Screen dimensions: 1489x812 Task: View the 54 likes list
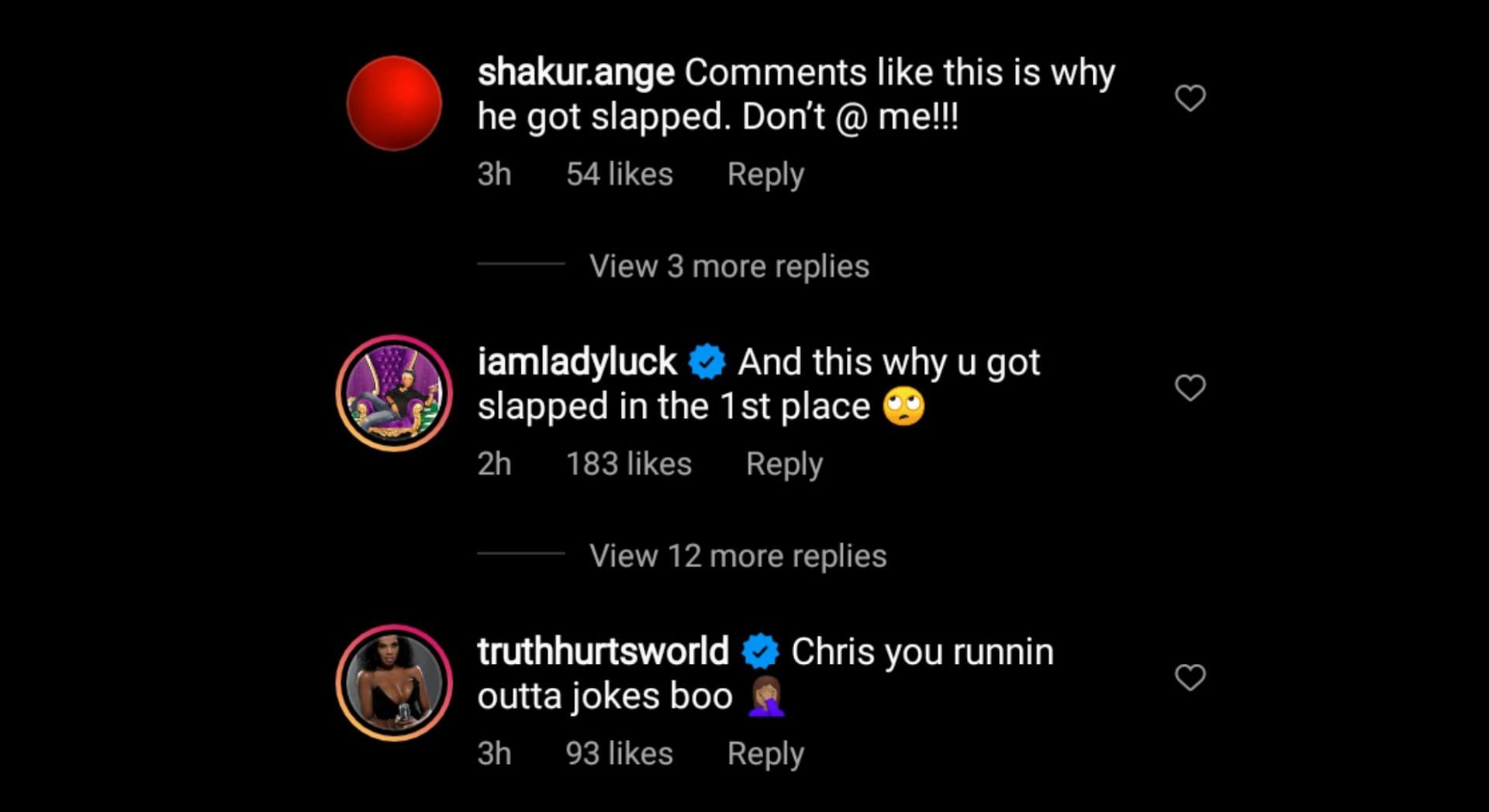click(x=620, y=174)
